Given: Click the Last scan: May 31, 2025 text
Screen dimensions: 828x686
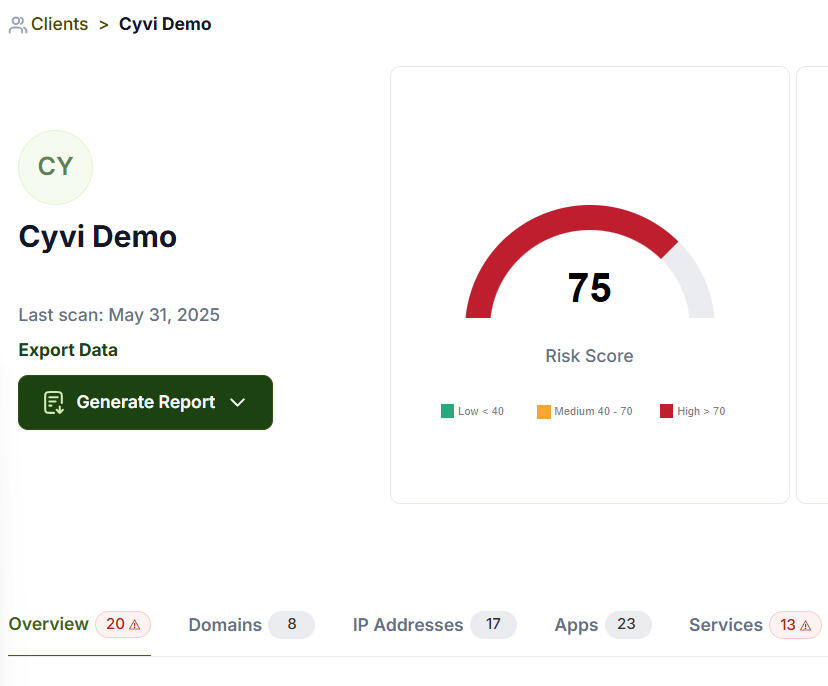Looking at the screenshot, I should [119, 315].
